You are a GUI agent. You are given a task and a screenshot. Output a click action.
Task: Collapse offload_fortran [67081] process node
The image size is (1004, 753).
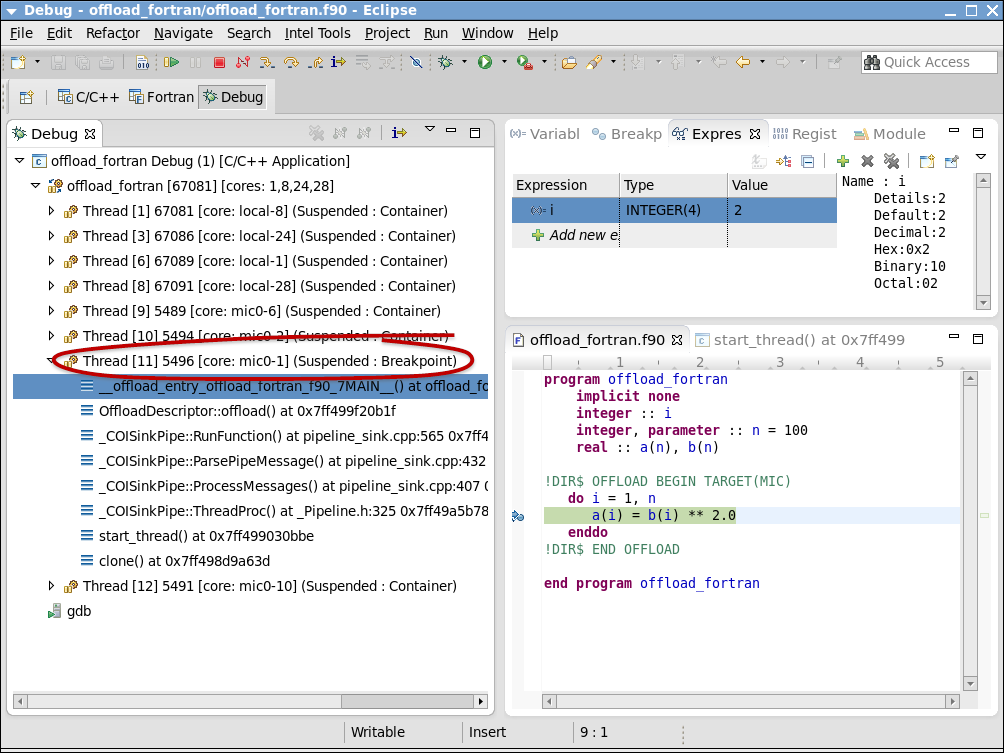(x=36, y=186)
